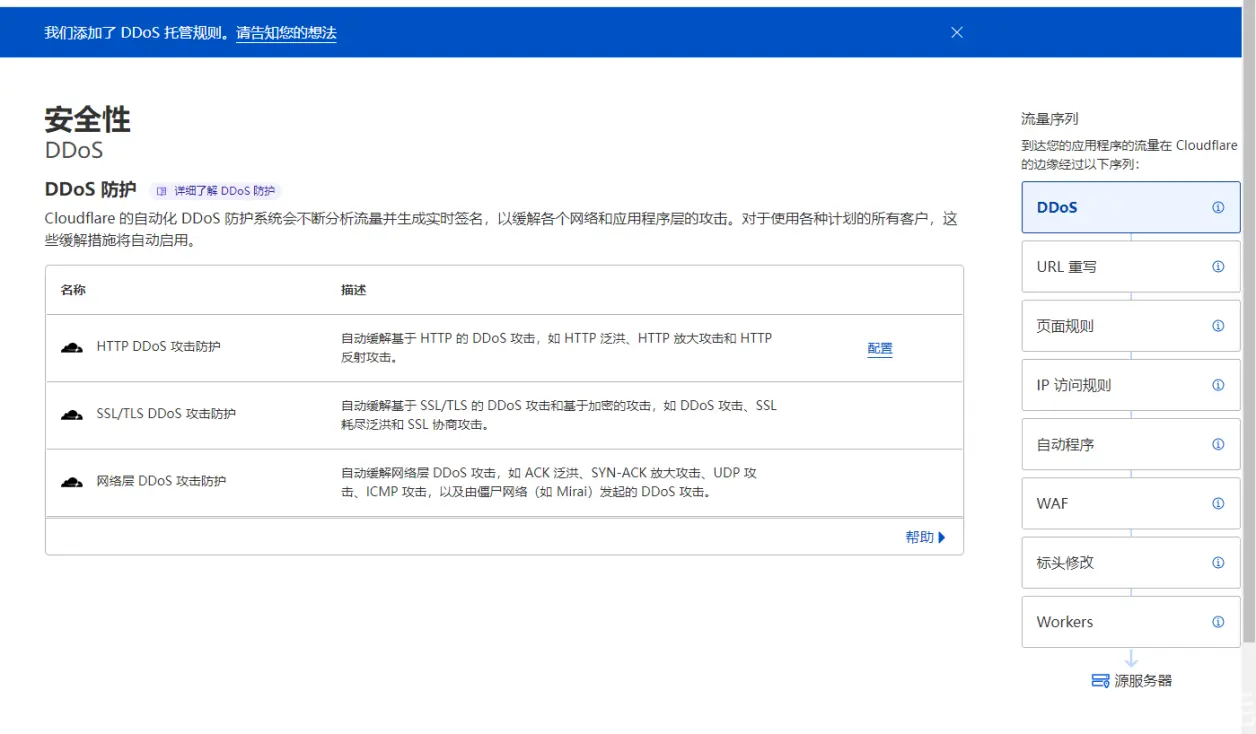Click the info icon on WAF
The width and height of the screenshot is (1256, 734).
tap(1218, 503)
